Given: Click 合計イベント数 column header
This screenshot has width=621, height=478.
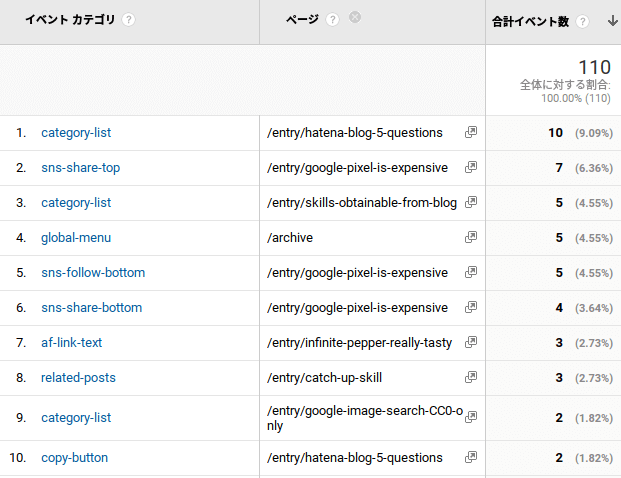Looking at the screenshot, I should [x=530, y=21].
